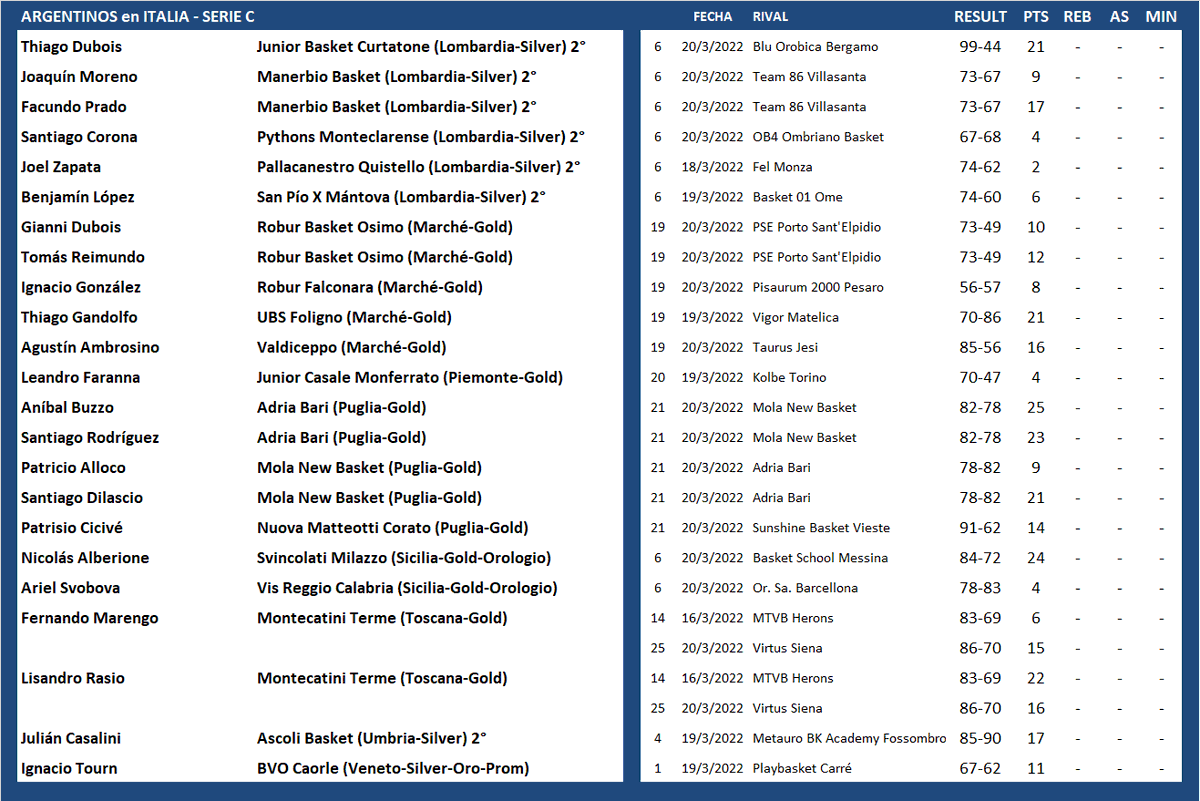Click rival Pisaurum 2000 Pesaro
The image size is (1200, 801).
point(818,287)
